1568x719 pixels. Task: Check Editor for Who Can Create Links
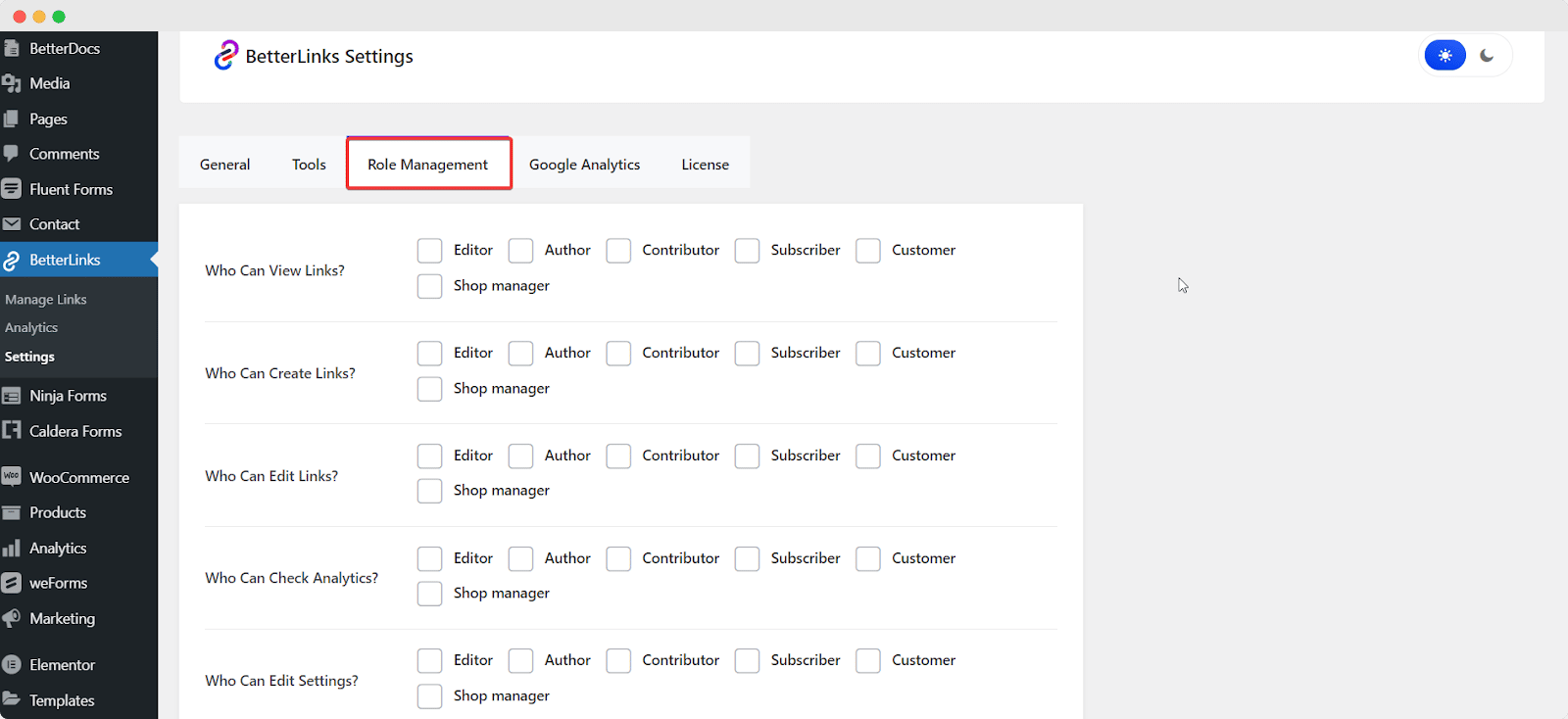(429, 354)
